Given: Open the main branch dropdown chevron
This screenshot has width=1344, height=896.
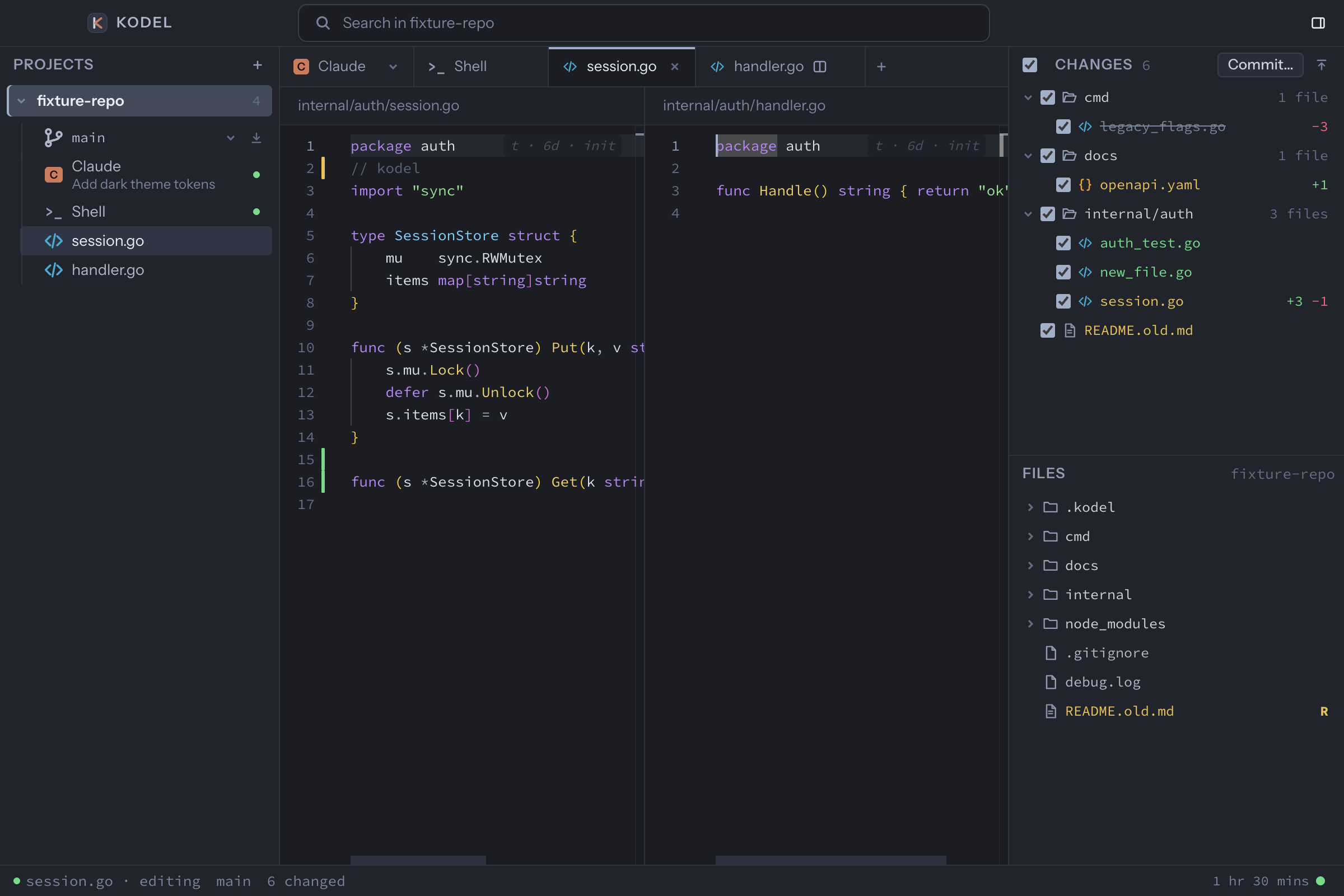Looking at the screenshot, I should [x=230, y=138].
